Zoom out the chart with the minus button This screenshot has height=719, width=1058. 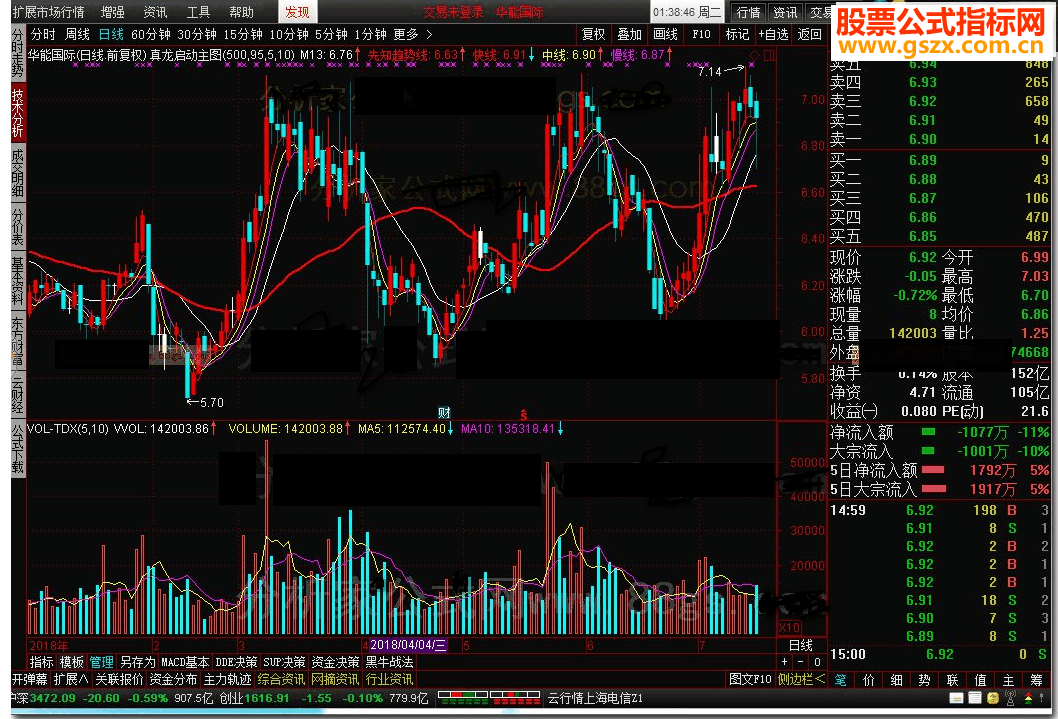[801, 662]
